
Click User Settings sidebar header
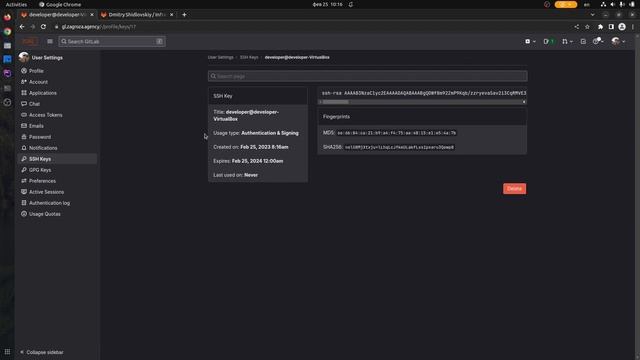(41, 58)
